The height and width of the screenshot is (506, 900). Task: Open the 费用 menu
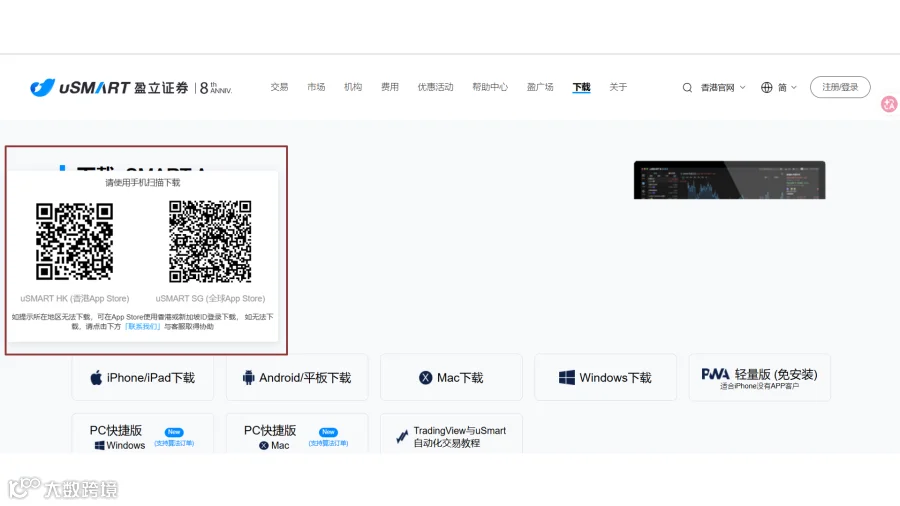[390, 87]
